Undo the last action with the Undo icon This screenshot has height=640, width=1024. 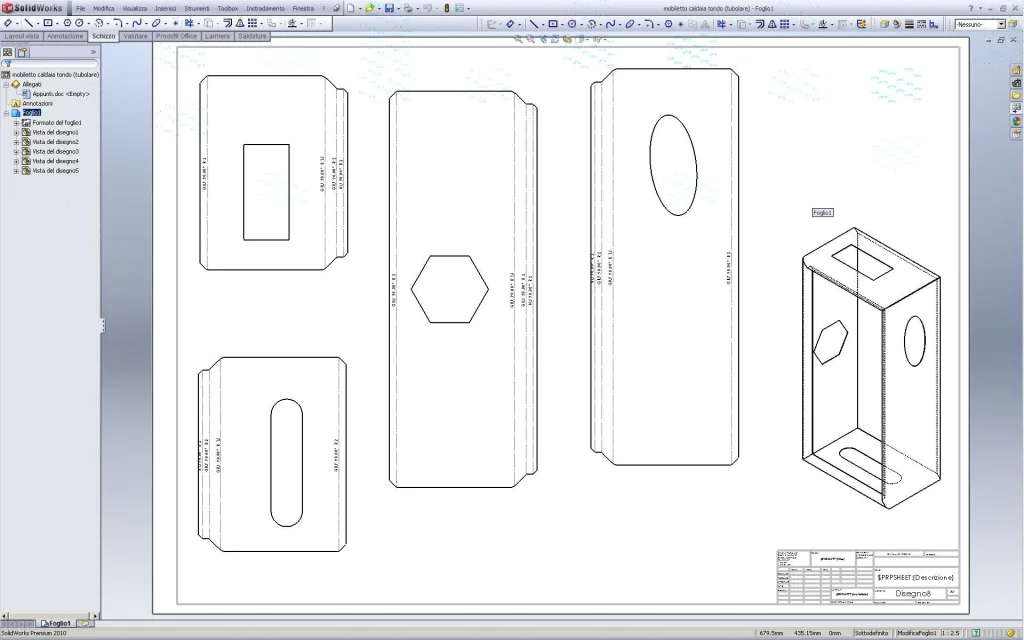(x=427, y=8)
